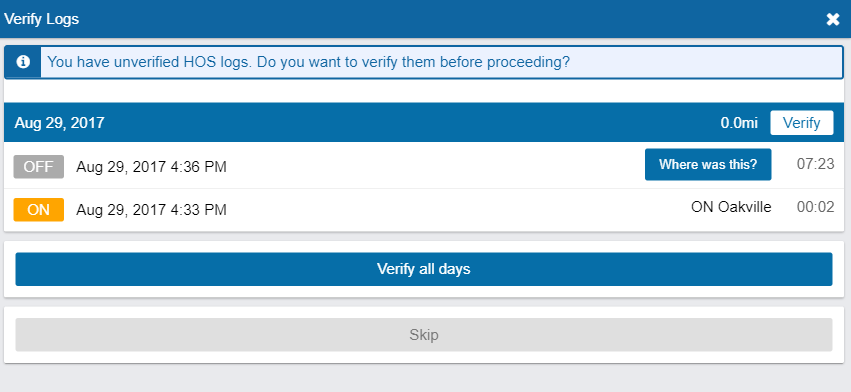This screenshot has height=392, width=851.
Task: Open the 4:36 PM log timestamp
Action: (x=151, y=167)
